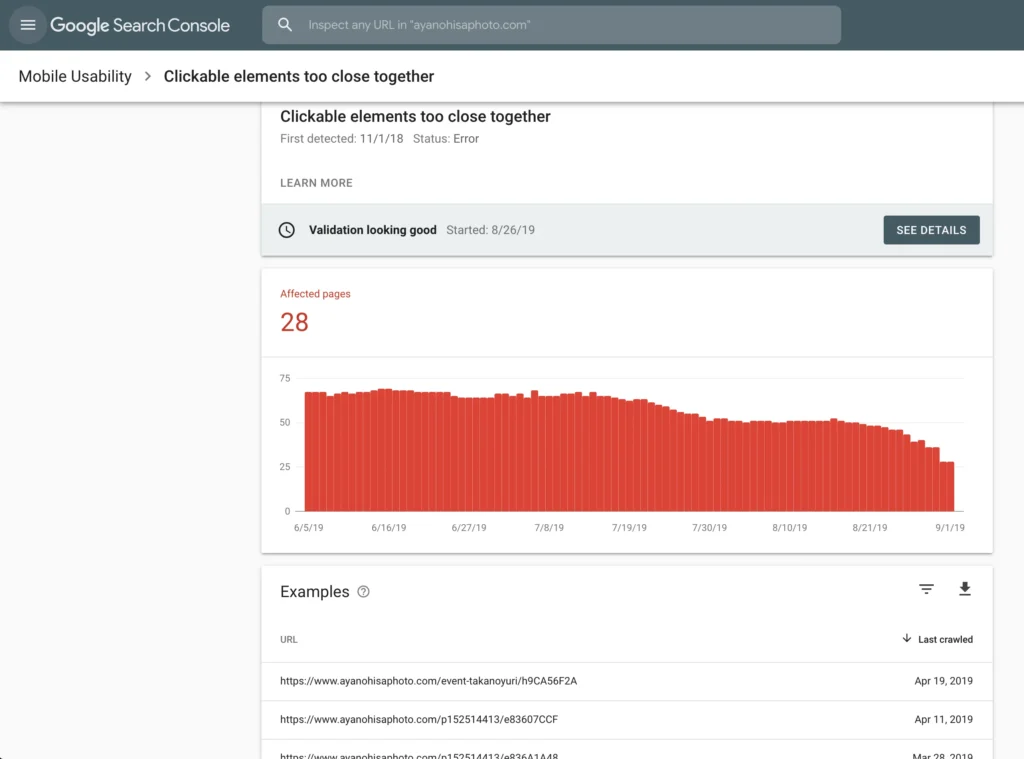Image resolution: width=1024 pixels, height=759 pixels.
Task: Click the breadcrumb chevron separator
Action: (x=148, y=76)
